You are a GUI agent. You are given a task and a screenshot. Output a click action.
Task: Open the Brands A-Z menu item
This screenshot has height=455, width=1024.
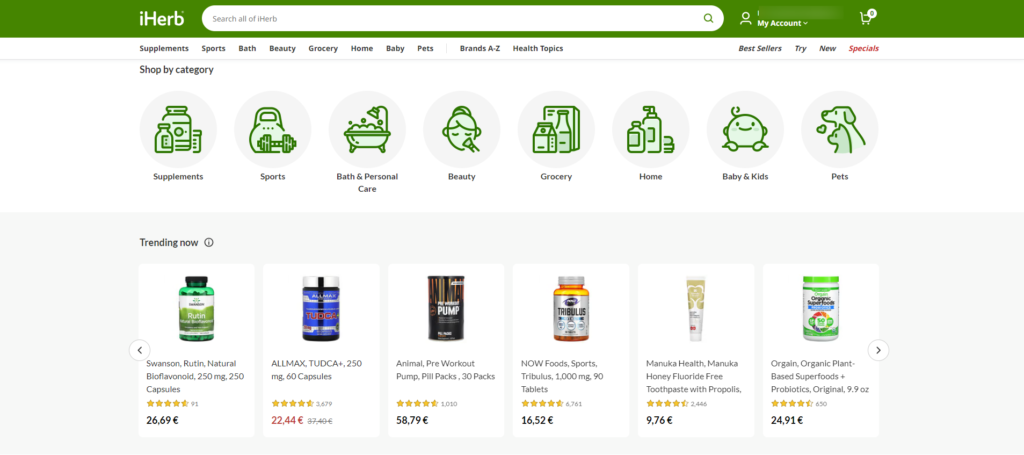(480, 48)
